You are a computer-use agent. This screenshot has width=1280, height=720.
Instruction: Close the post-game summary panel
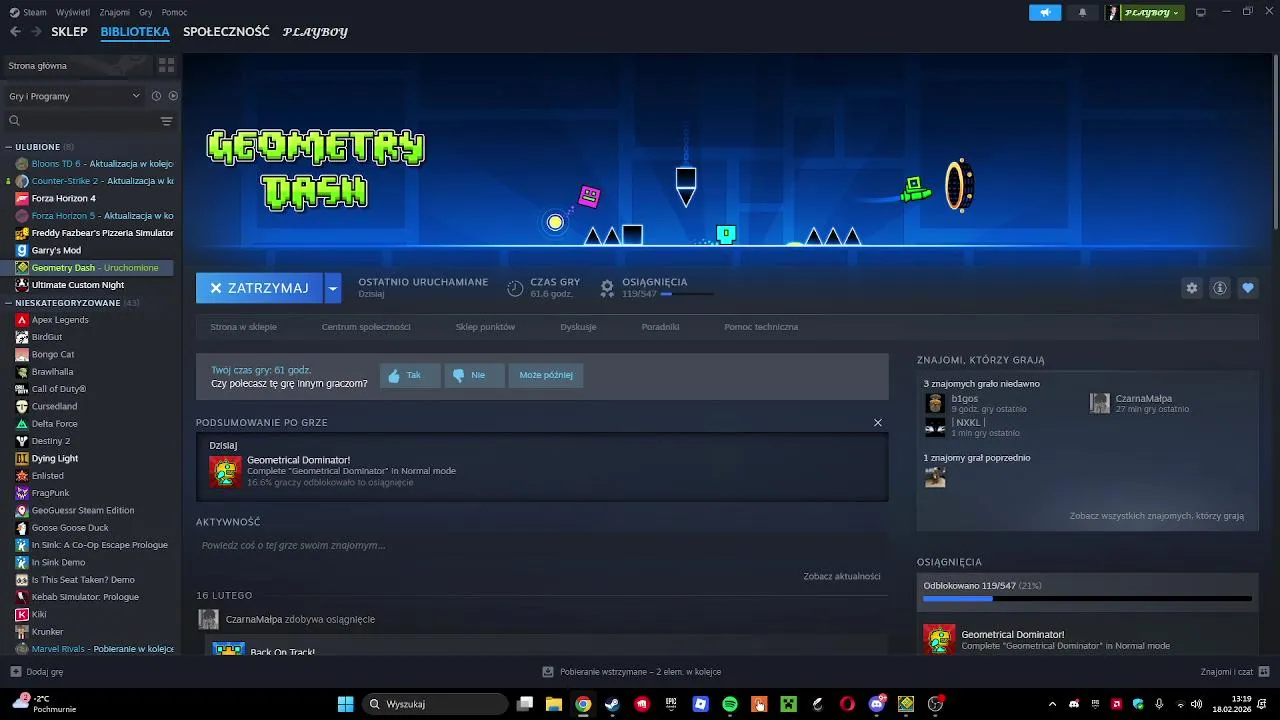tap(878, 422)
